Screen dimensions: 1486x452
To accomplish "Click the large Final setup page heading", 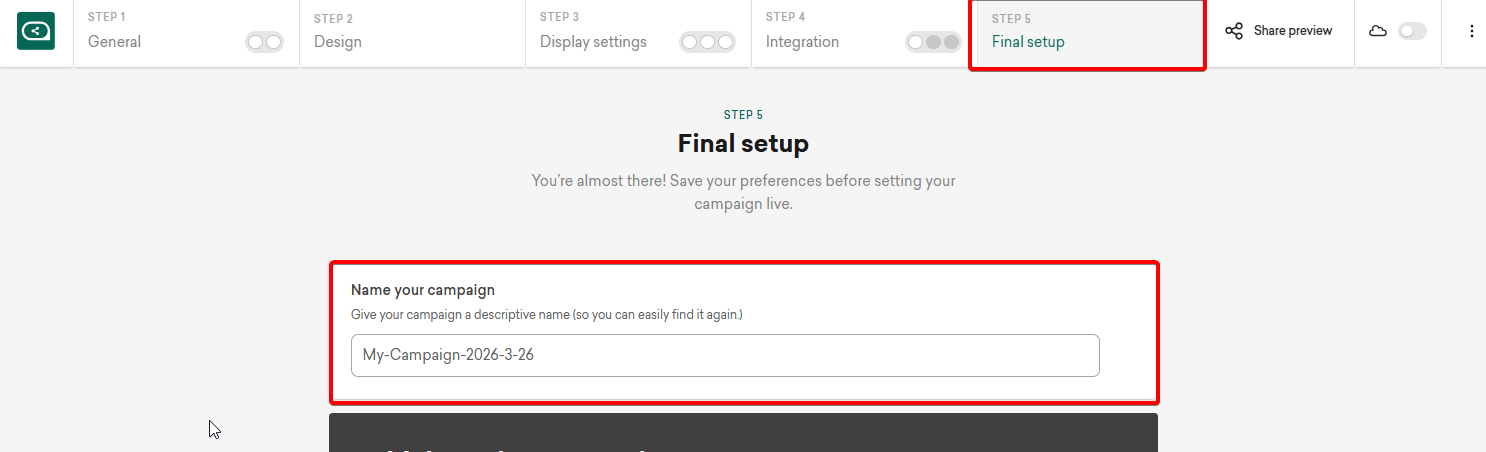I will pos(743,144).
